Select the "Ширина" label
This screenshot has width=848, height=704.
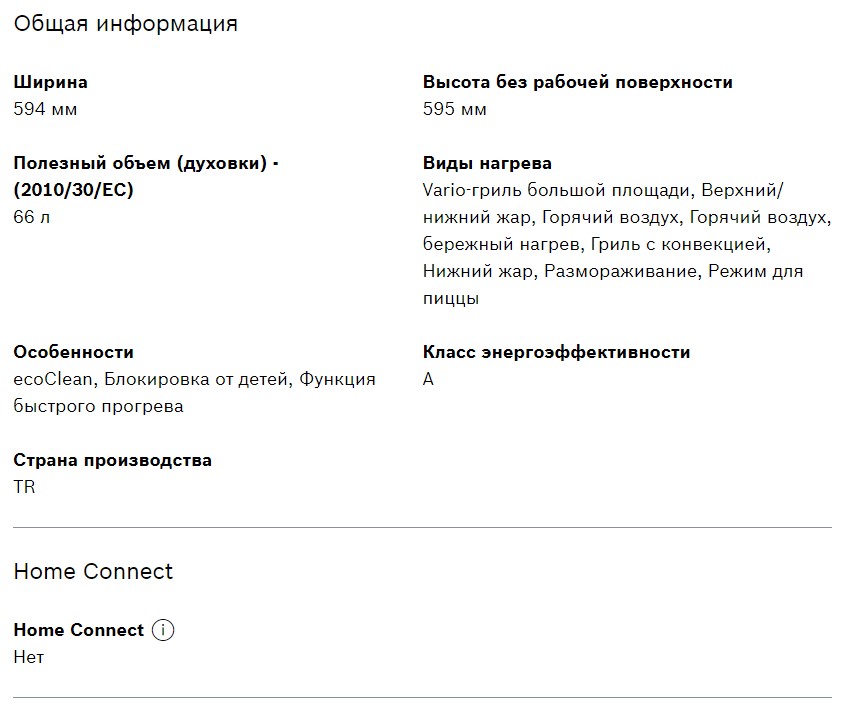[x=50, y=82]
